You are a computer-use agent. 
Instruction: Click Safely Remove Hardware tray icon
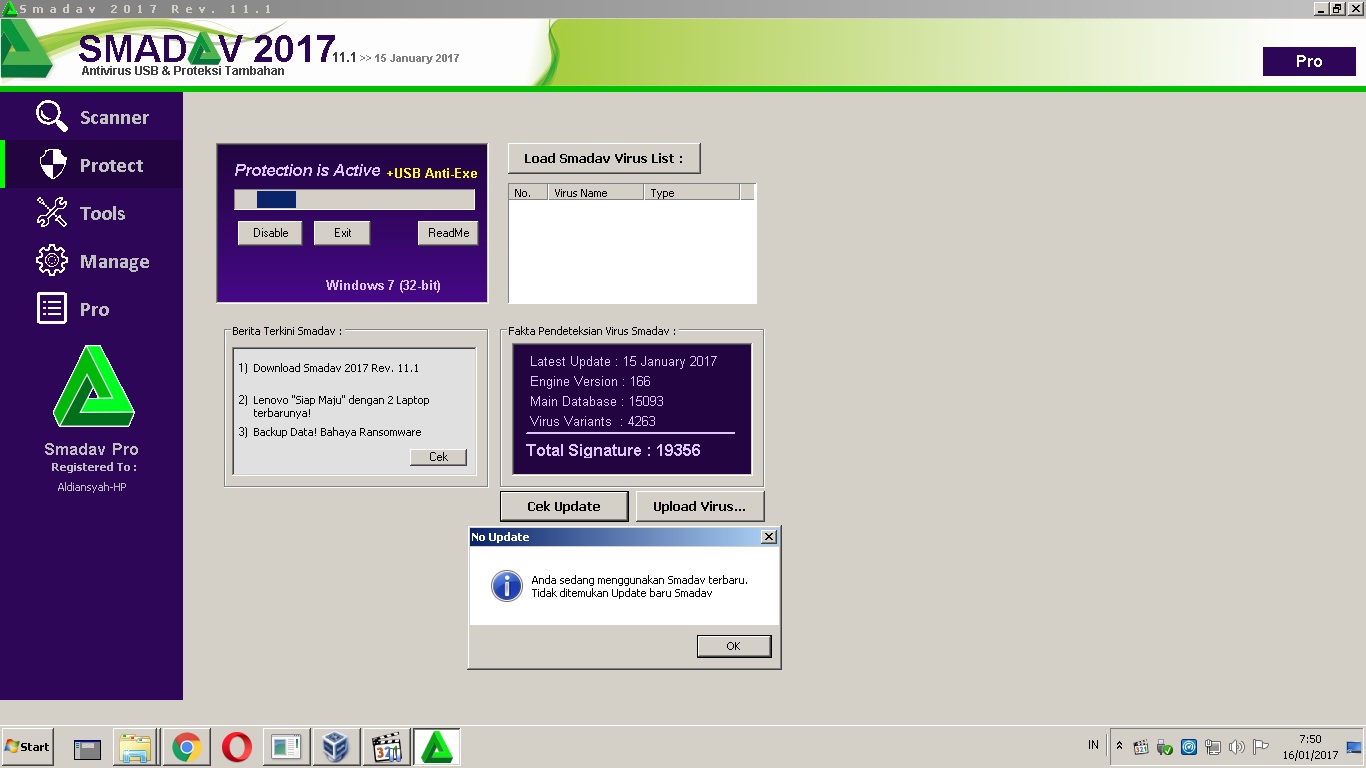1165,747
